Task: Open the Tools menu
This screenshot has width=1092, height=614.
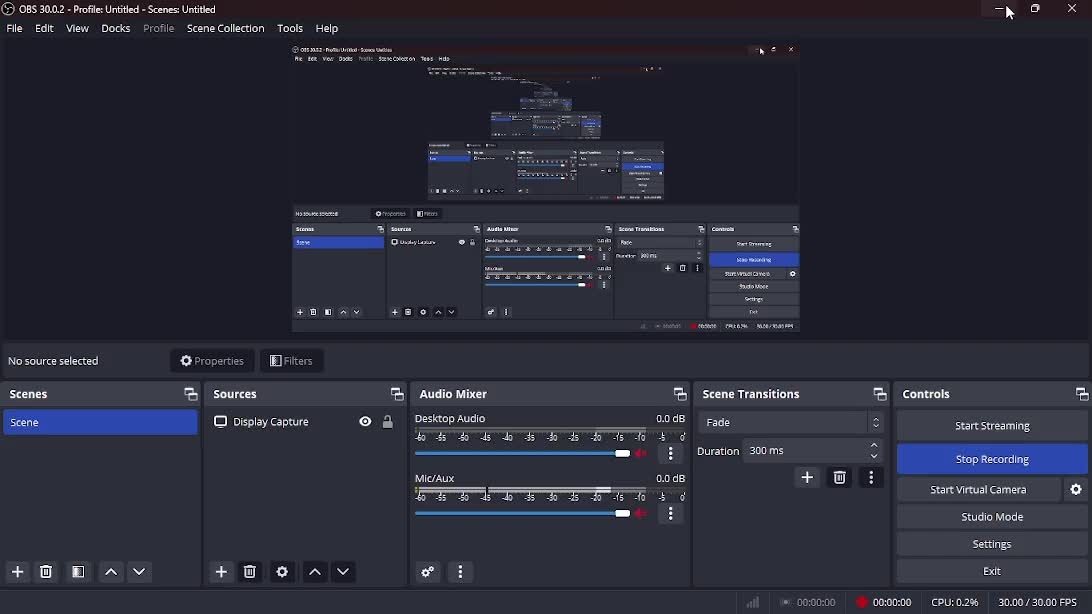Action: 290,29
